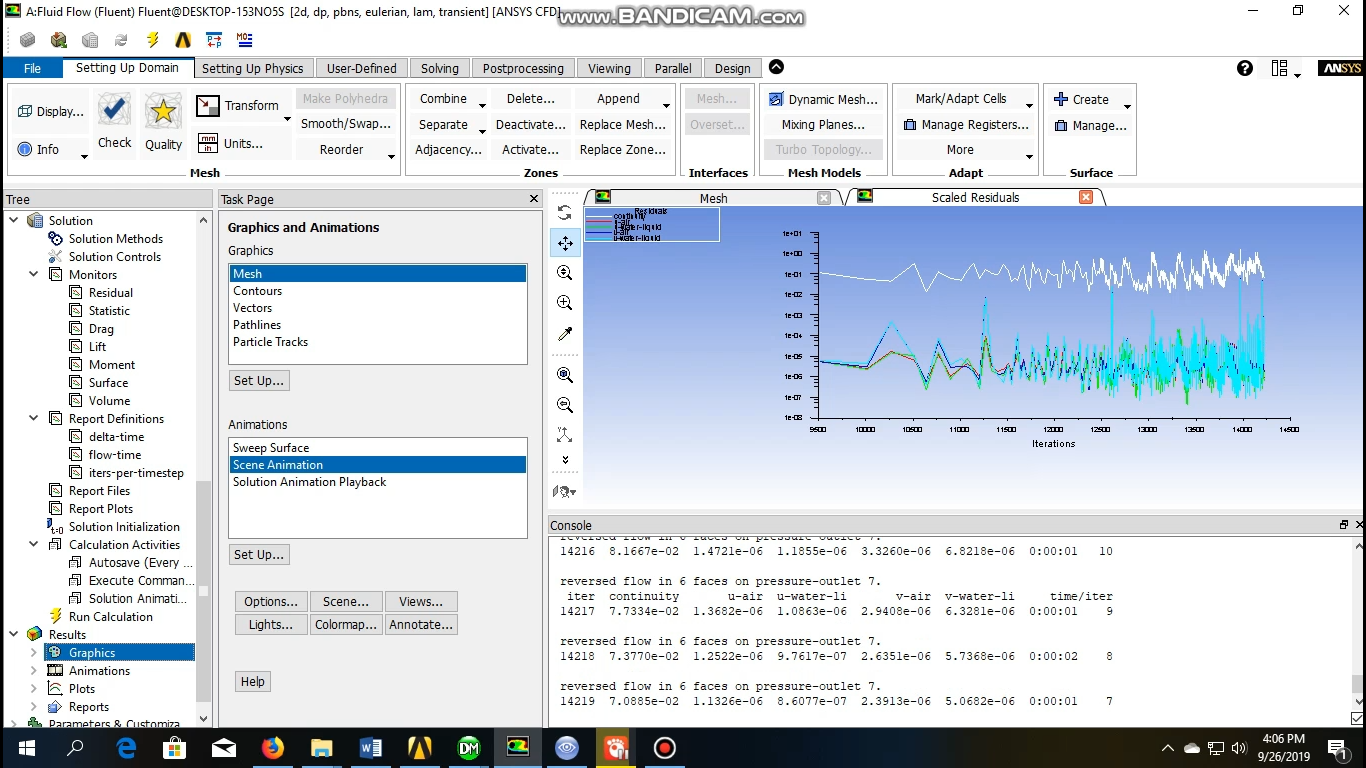Switch to the Solving tab
Screen dimensions: 1366x768
[439, 68]
